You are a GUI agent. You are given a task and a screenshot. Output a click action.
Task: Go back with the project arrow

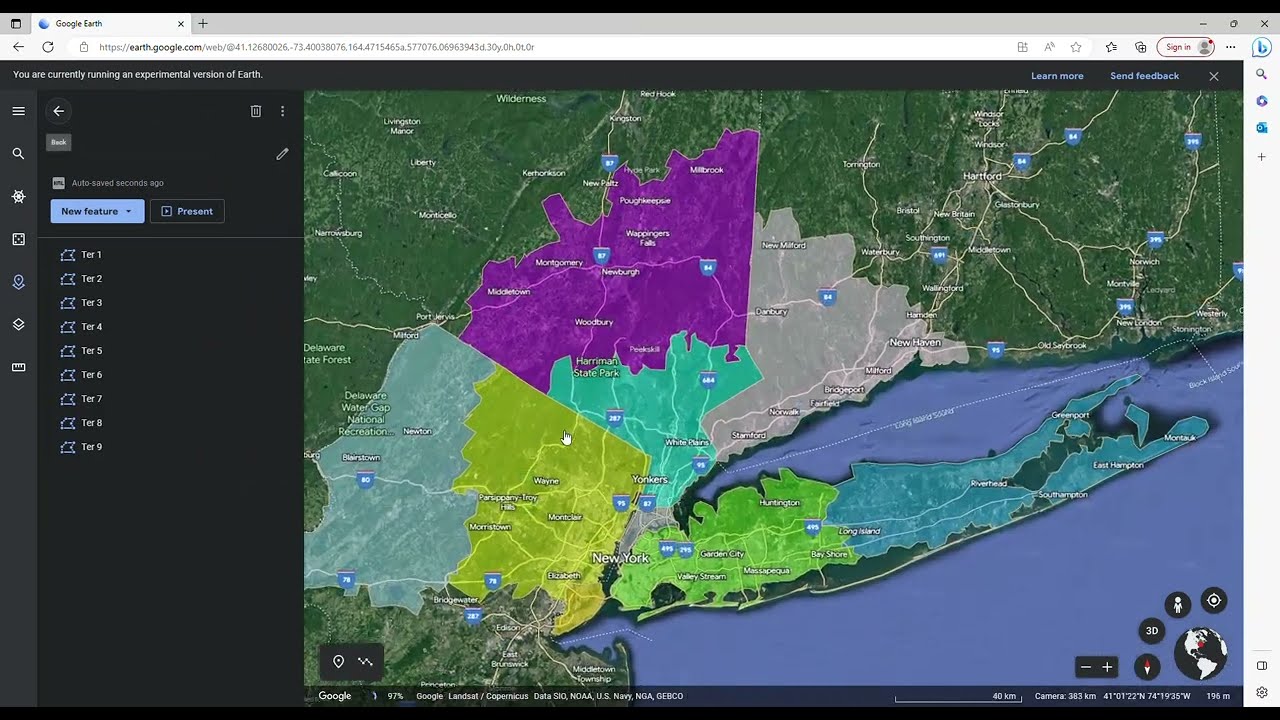58,111
